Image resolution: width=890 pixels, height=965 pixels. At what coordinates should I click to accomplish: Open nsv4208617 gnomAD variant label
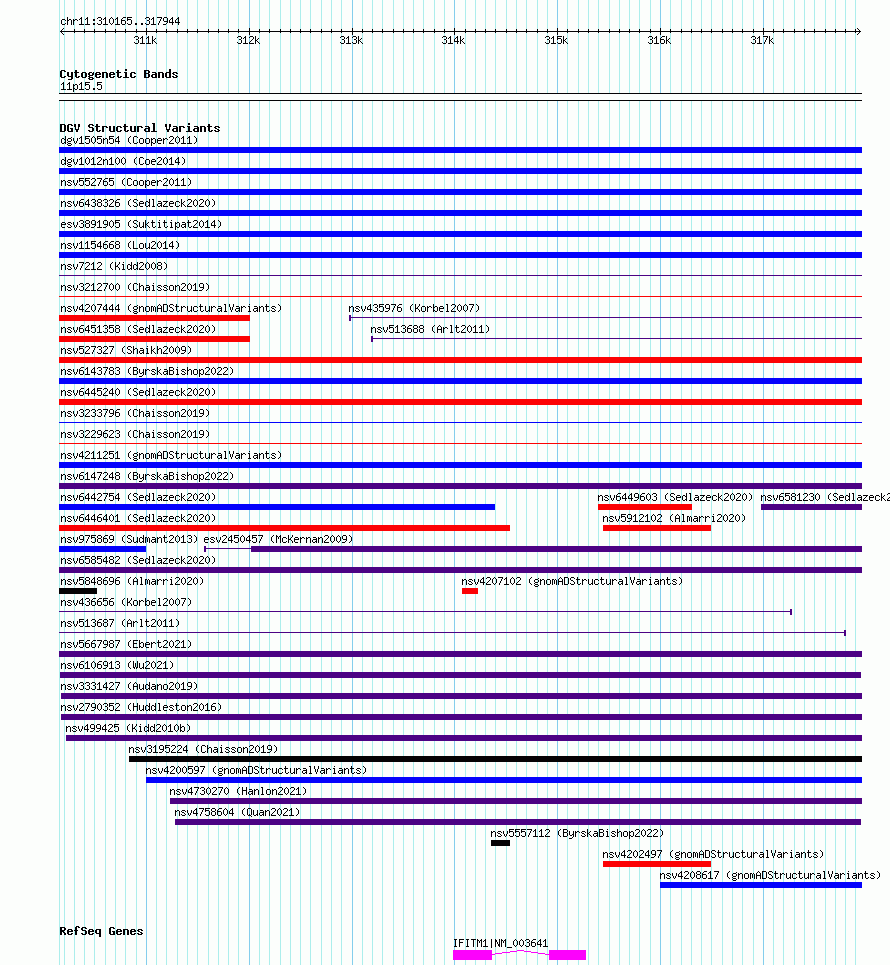tap(771, 875)
